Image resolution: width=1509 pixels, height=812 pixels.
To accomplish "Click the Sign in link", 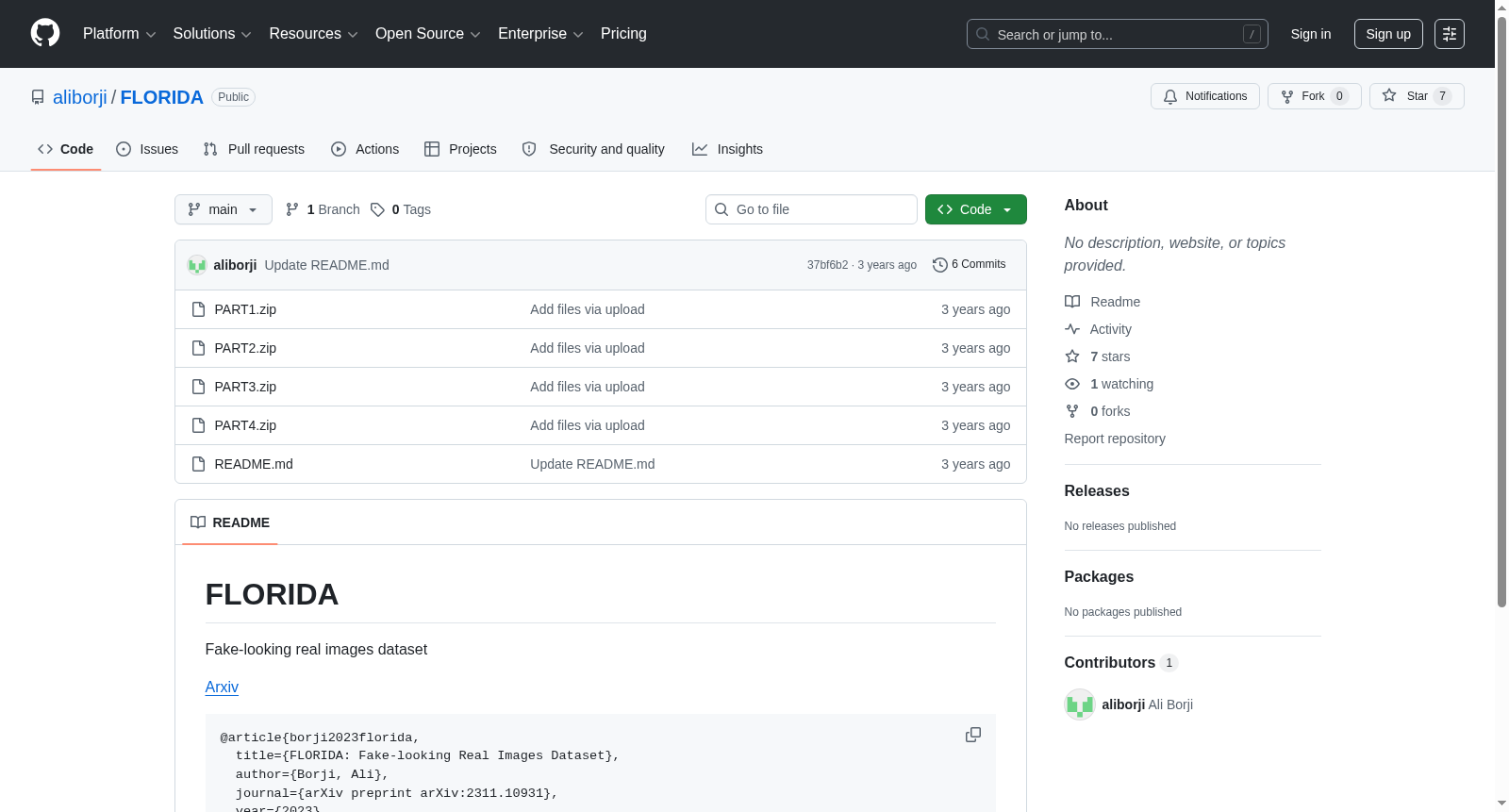I will coord(1311,34).
